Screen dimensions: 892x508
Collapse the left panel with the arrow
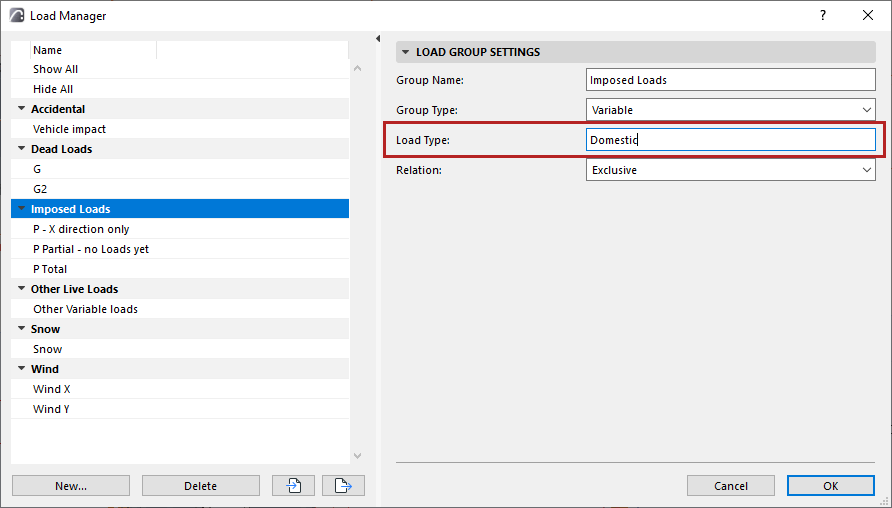(378, 39)
